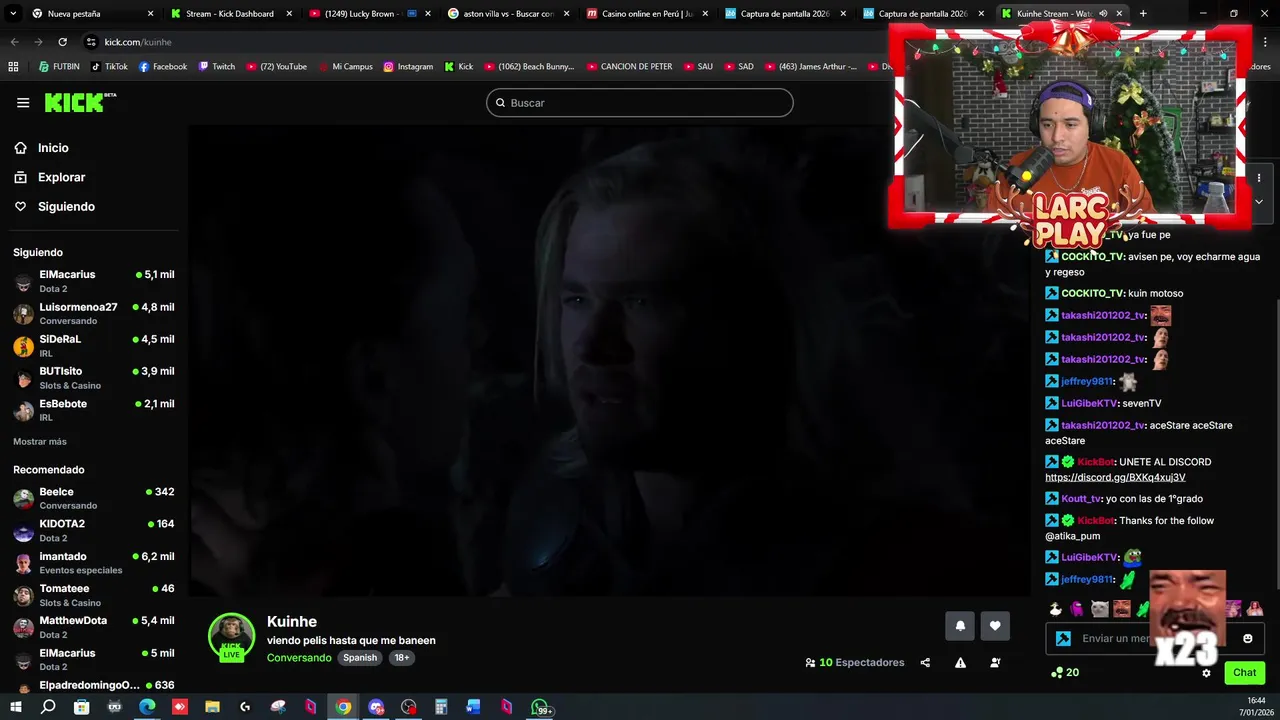Switch to Casino online en Perú tab

[646, 14]
